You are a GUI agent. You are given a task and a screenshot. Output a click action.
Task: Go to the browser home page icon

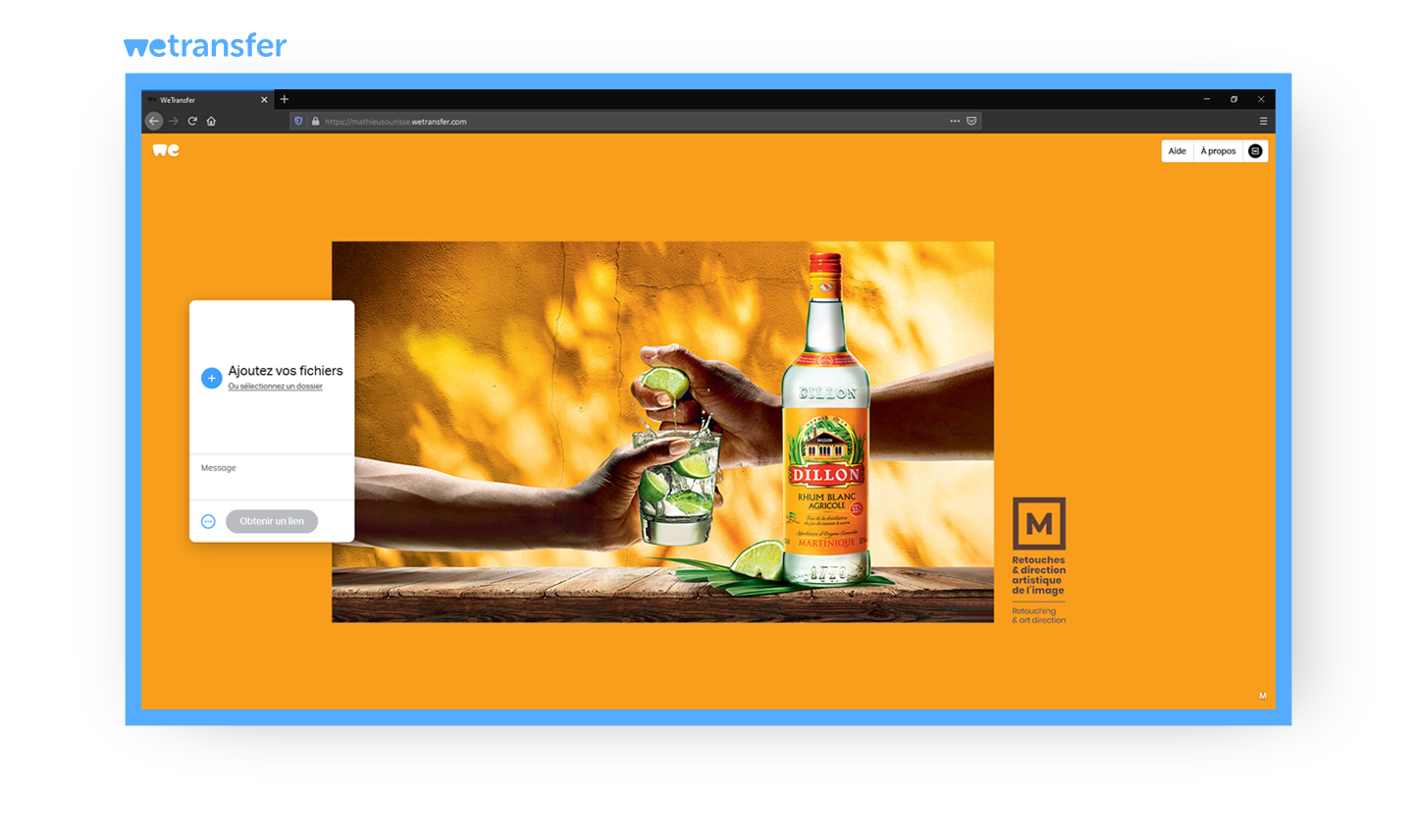[211, 121]
